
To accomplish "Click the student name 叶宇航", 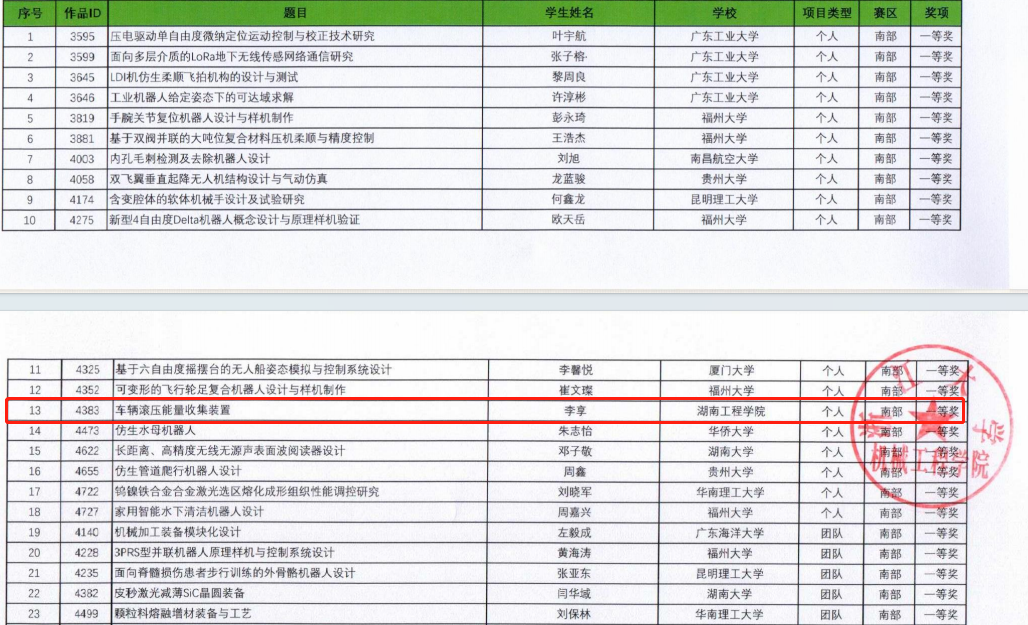I will 569,36.
